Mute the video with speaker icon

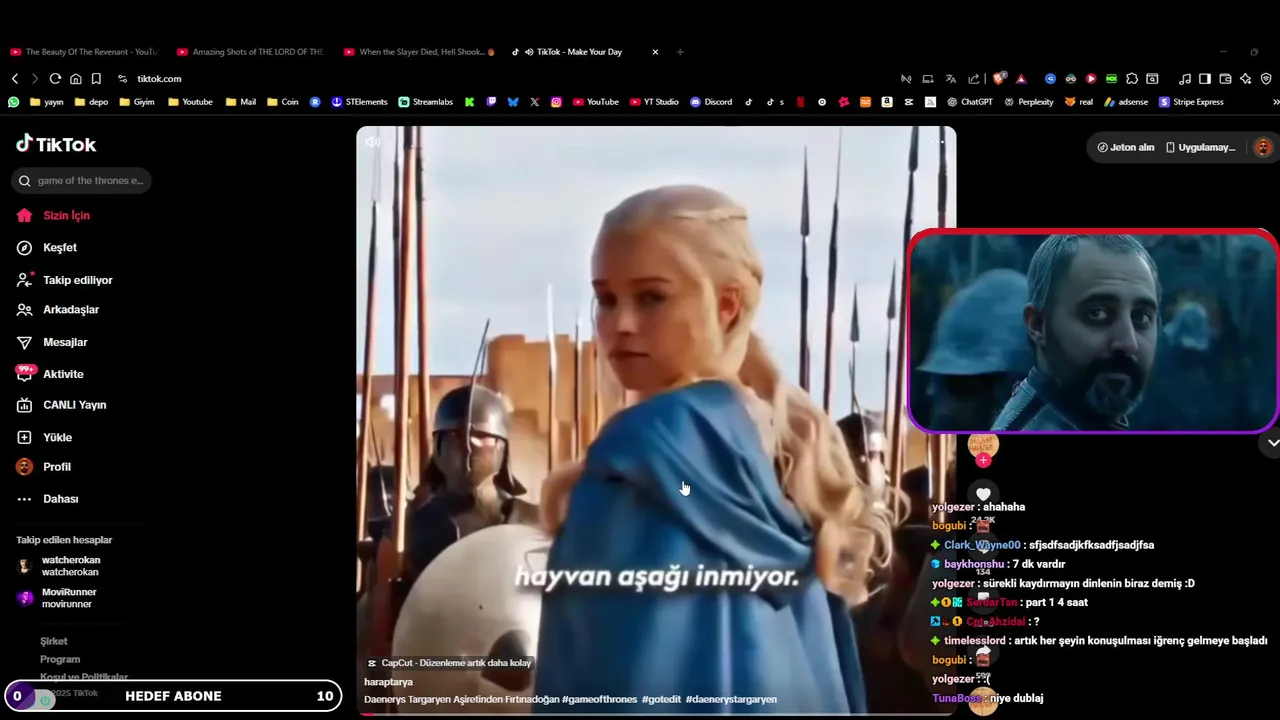372,142
